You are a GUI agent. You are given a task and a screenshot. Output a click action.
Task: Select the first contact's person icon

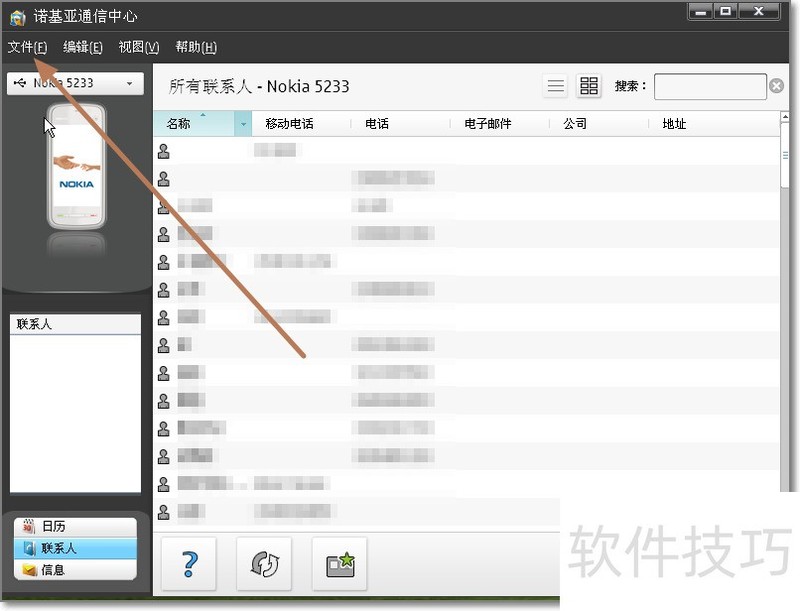(164, 151)
